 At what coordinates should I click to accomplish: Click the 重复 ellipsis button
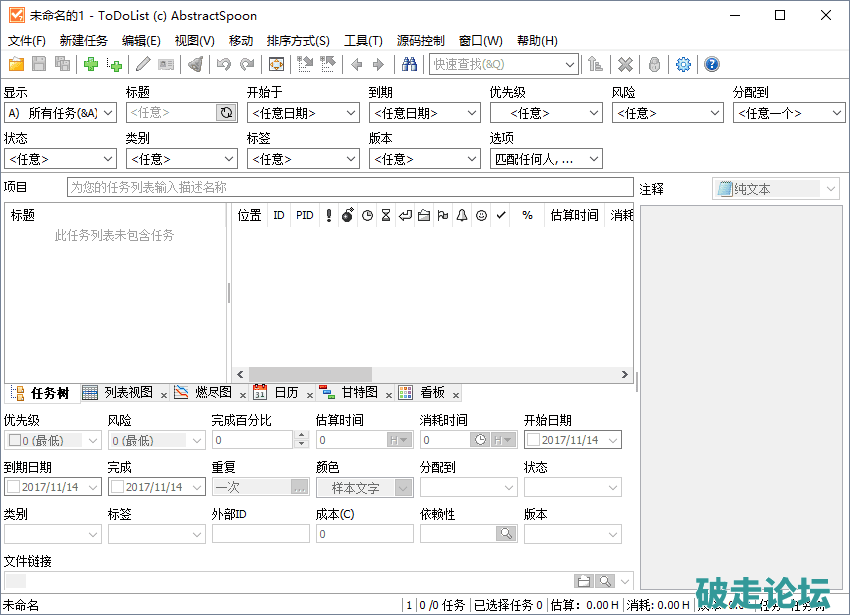[x=300, y=487]
